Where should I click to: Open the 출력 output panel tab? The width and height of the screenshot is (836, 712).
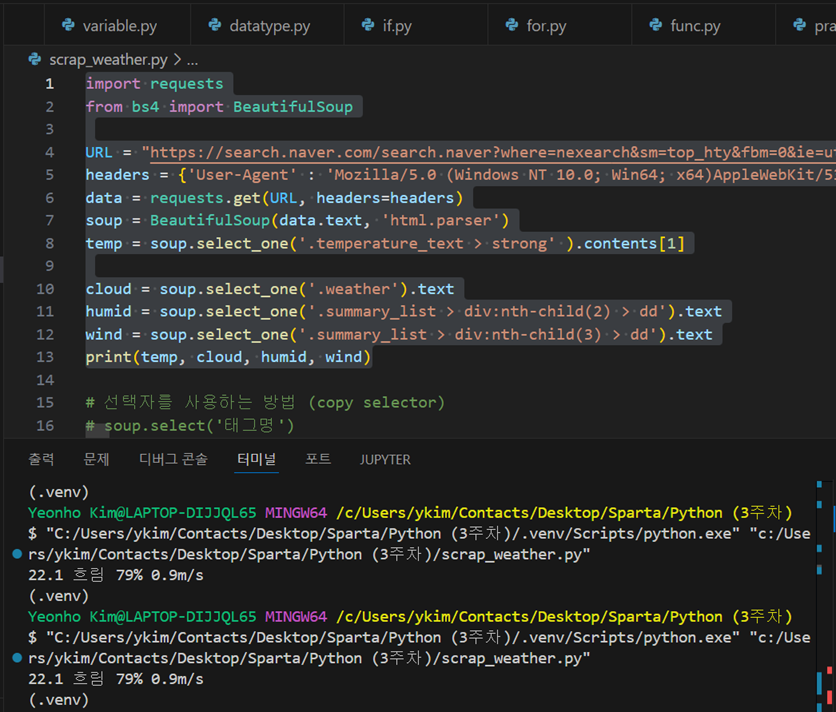pos(41,459)
